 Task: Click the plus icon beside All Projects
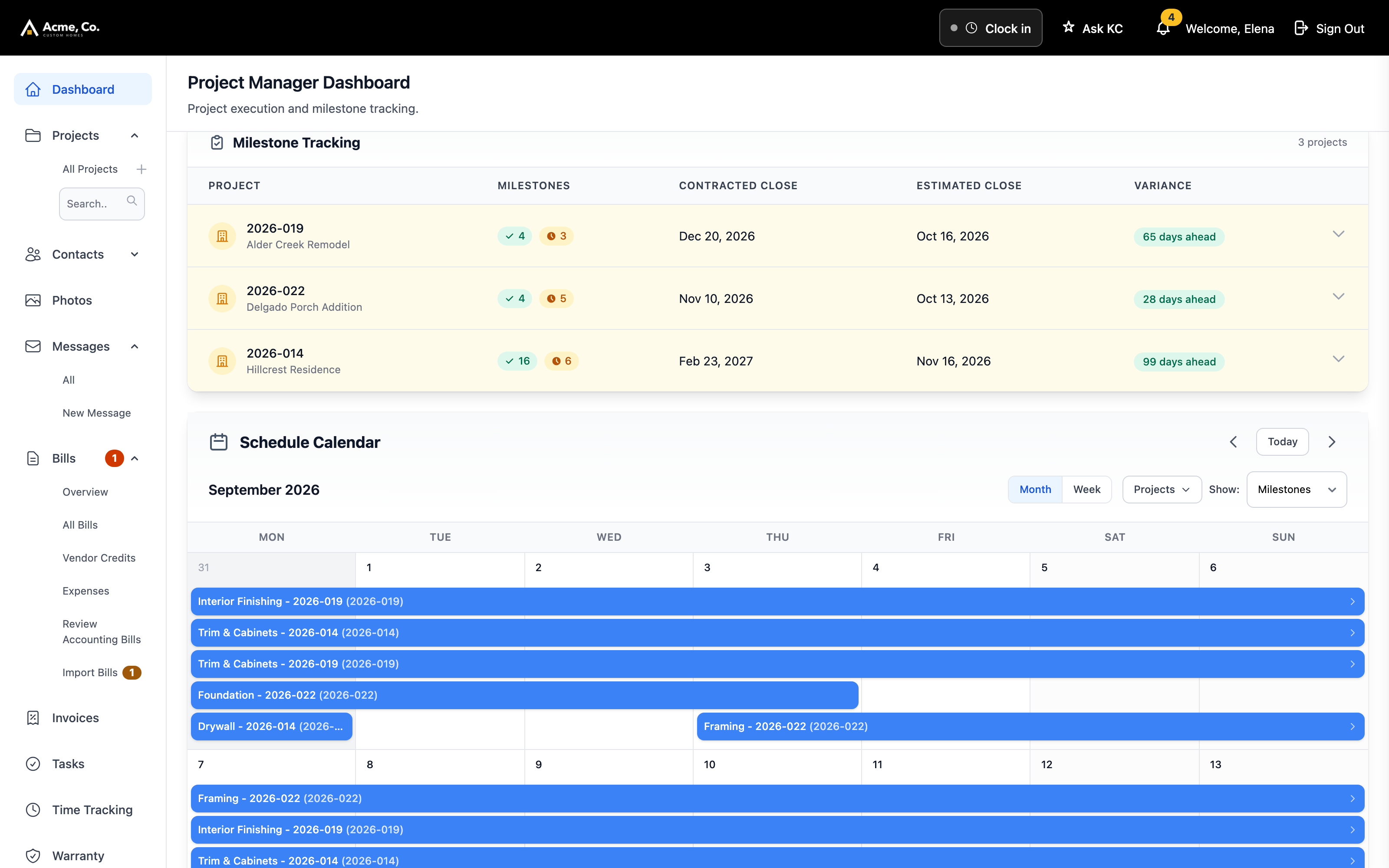(141, 169)
